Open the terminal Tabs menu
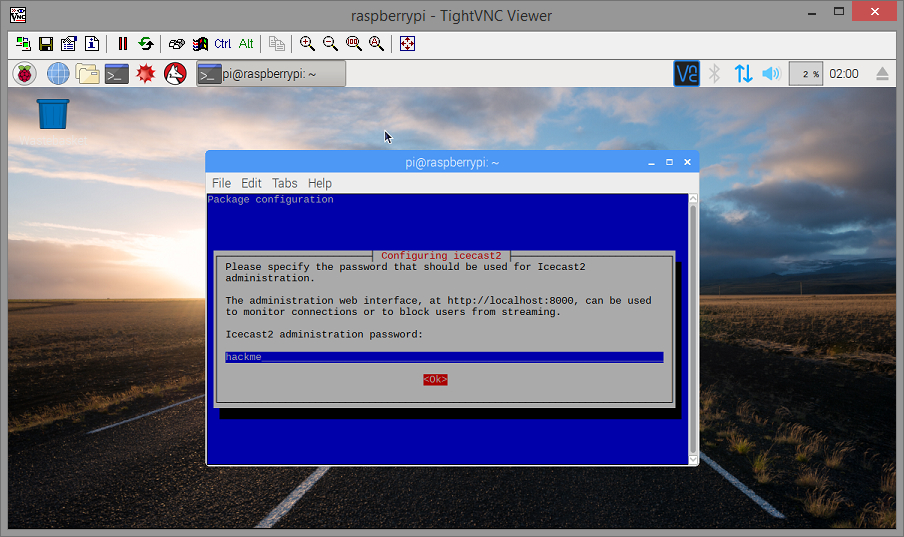This screenshot has width=904, height=537. coord(285,183)
